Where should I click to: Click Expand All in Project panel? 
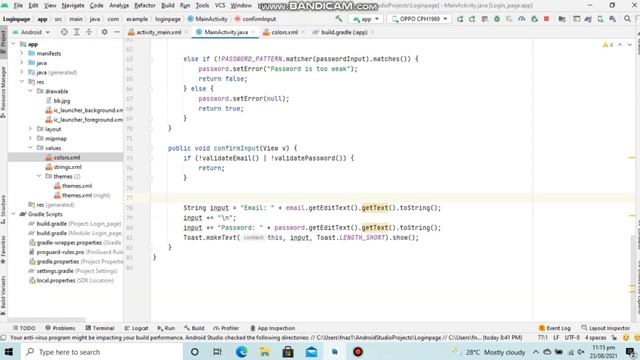(76, 32)
